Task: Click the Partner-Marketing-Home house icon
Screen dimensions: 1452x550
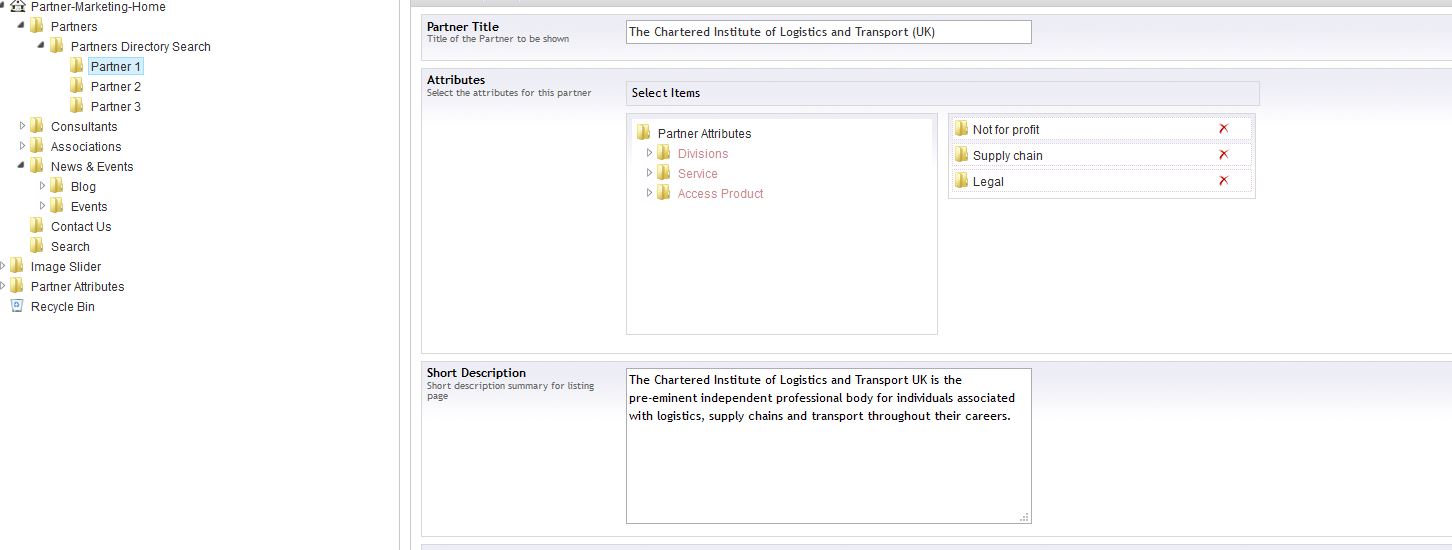Action: (17, 6)
